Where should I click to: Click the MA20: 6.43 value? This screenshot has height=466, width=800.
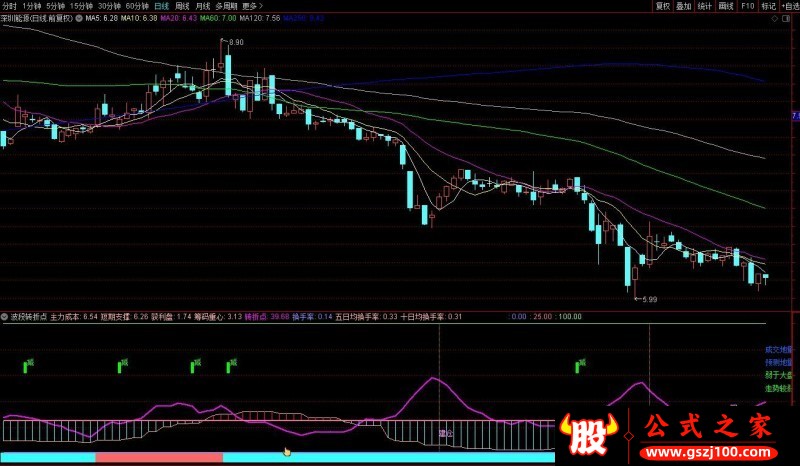(x=179, y=18)
